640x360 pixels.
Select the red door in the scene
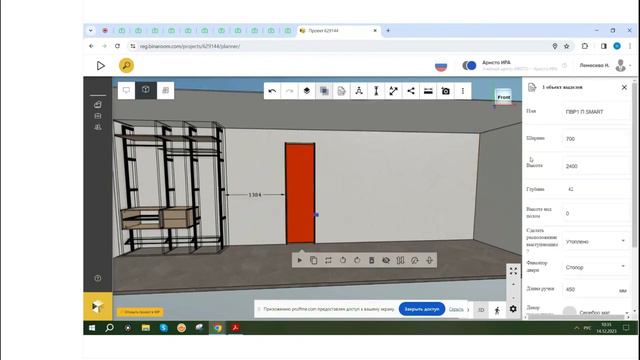pos(300,193)
